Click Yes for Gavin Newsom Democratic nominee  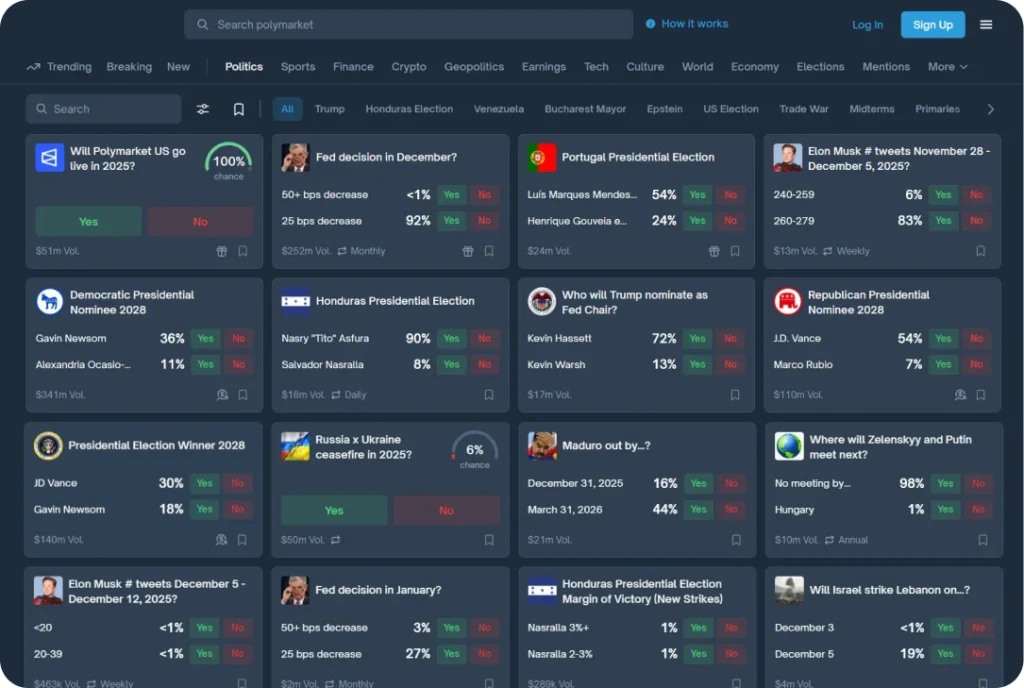click(206, 338)
